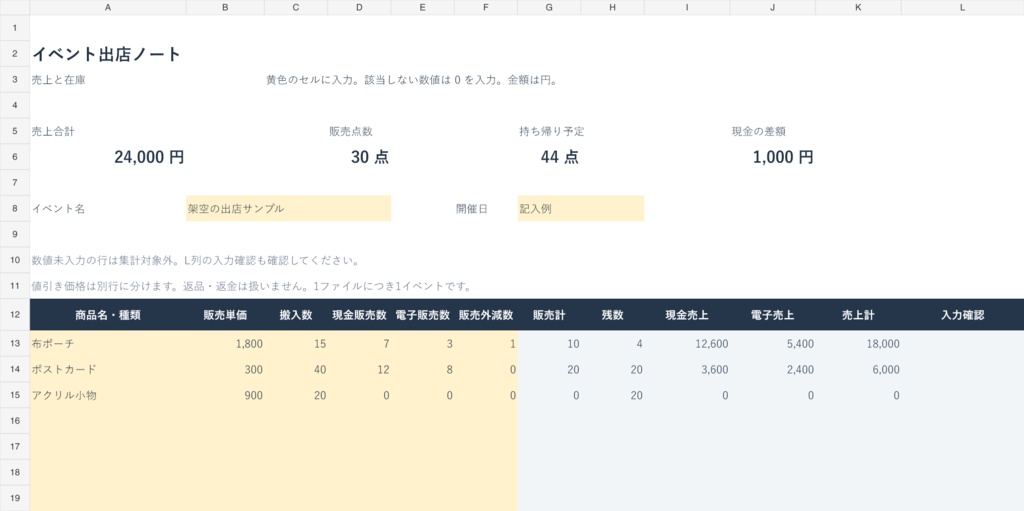Click the empty product name cell in row 16
Image resolution: width=1024 pixels, height=511 pixels.
pyautogui.click(x=108, y=421)
